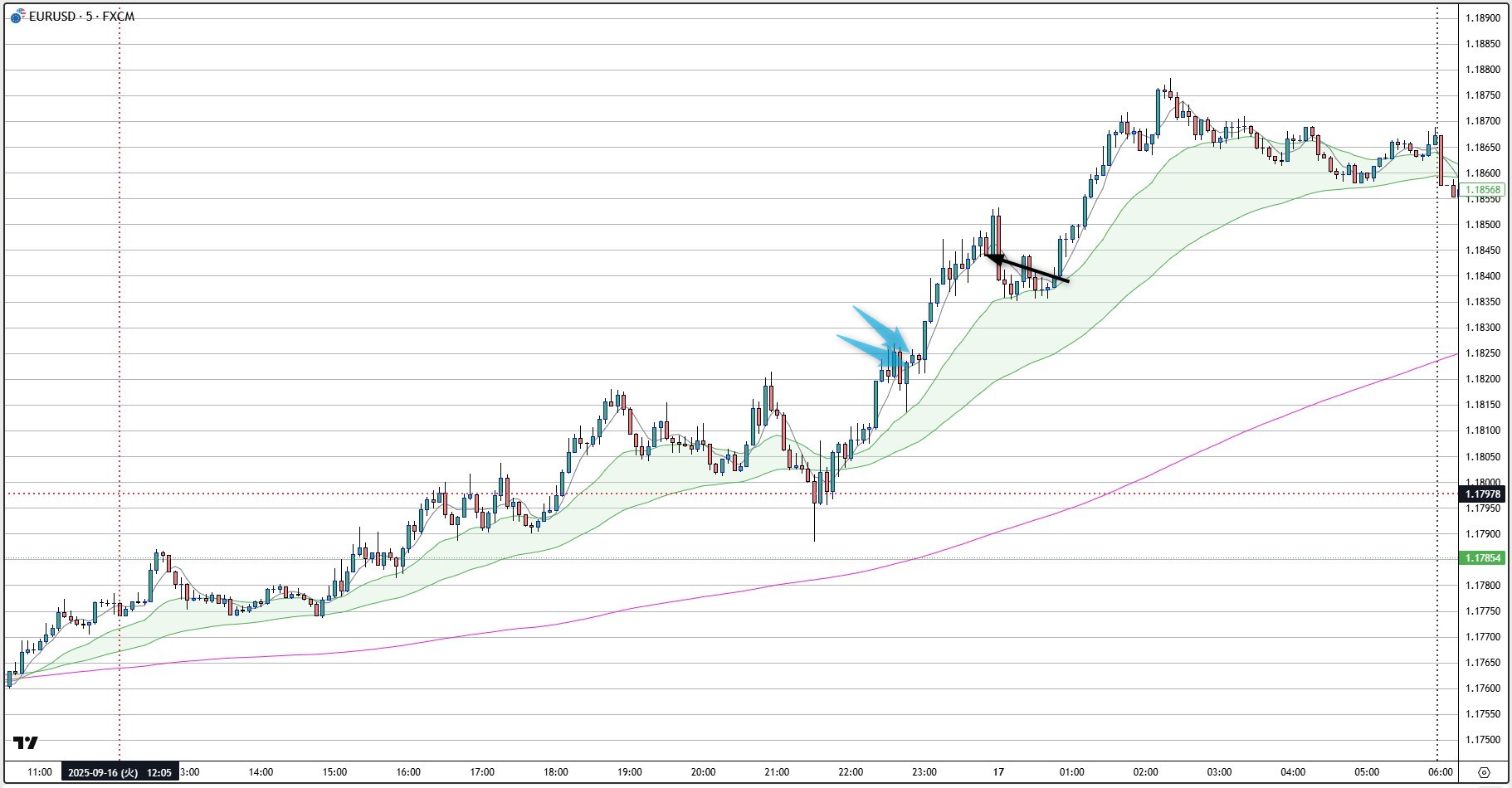This screenshot has height=788, width=1512.
Task: Click the 22:00 time axis label
Action: pos(851,772)
